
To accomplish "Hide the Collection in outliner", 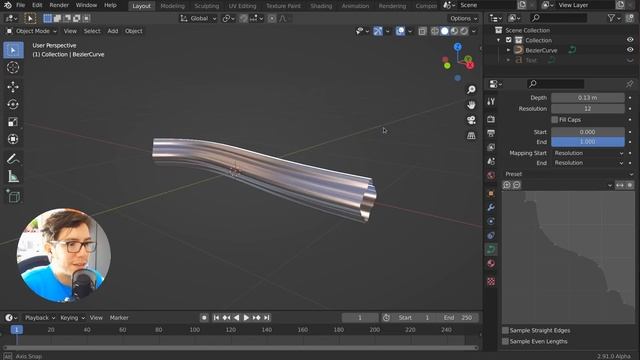I will coord(630,40).
